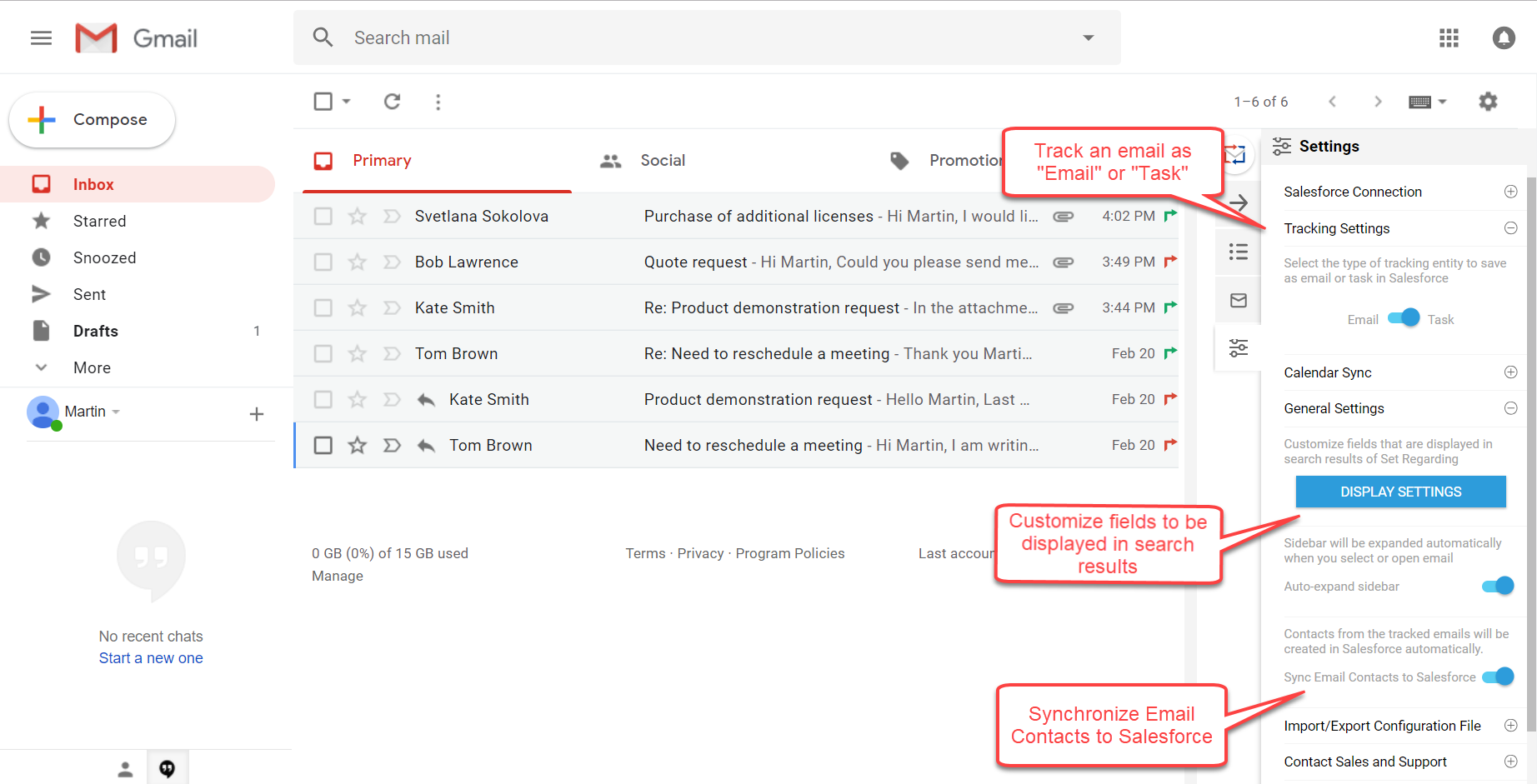Click the DISPLAY SETTINGS button
Viewport: 1537px width, 784px height.
[x=1400, y=492]
